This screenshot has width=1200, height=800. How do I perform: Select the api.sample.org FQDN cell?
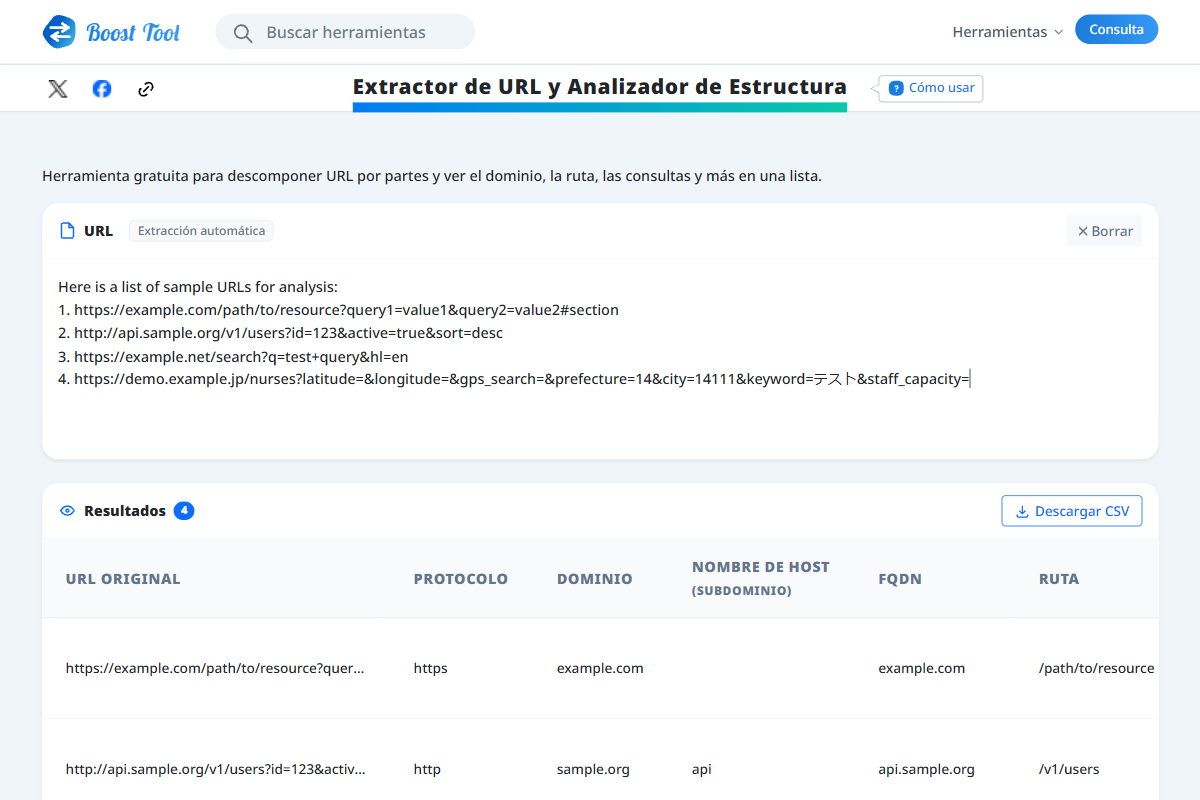point(926,769)
